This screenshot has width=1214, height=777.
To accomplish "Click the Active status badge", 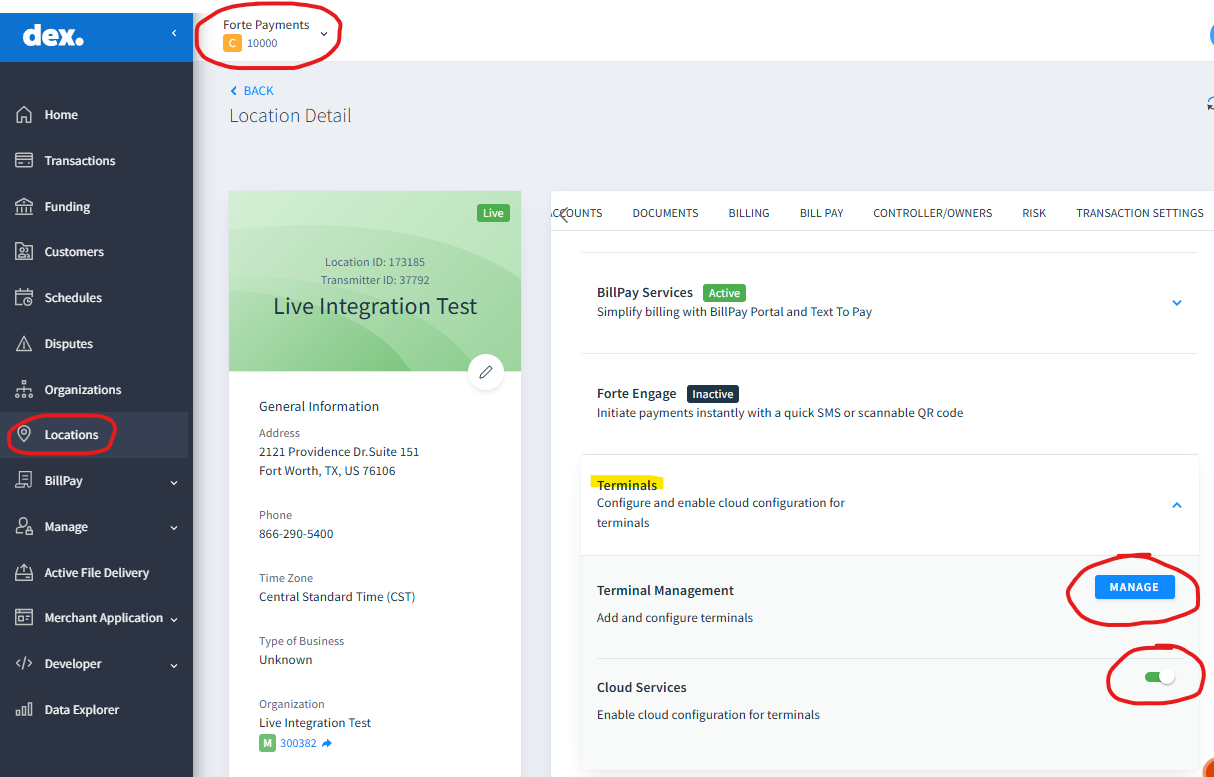I will click(x=724, y=293).
